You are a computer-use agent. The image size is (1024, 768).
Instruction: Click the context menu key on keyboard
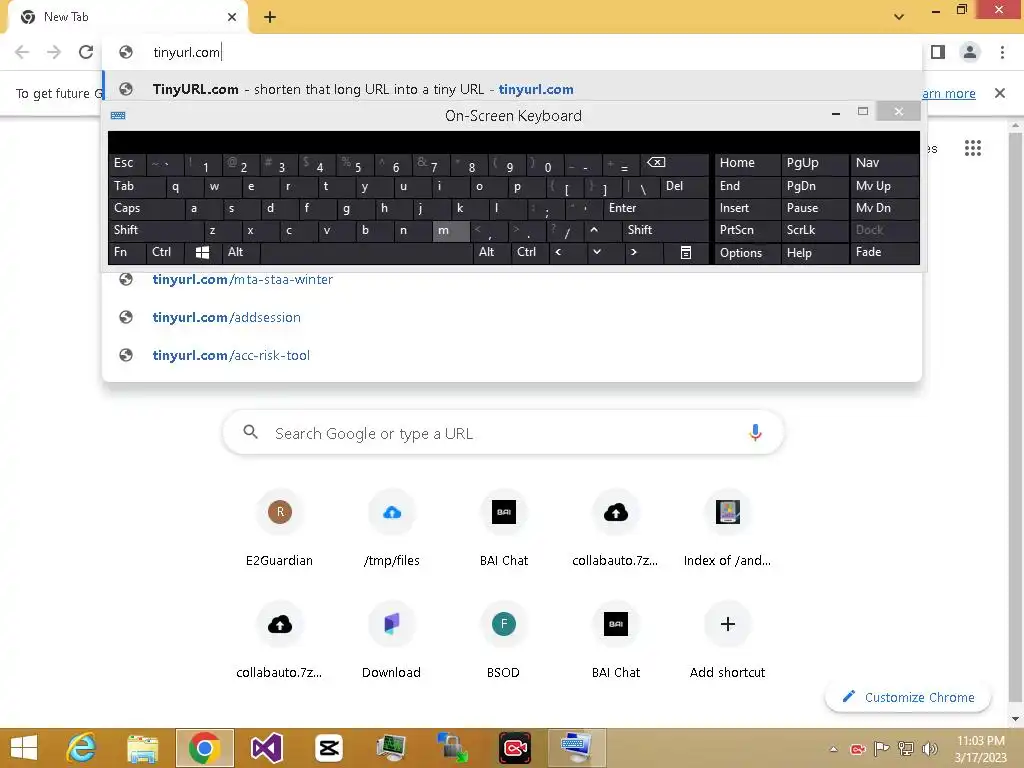686,253
